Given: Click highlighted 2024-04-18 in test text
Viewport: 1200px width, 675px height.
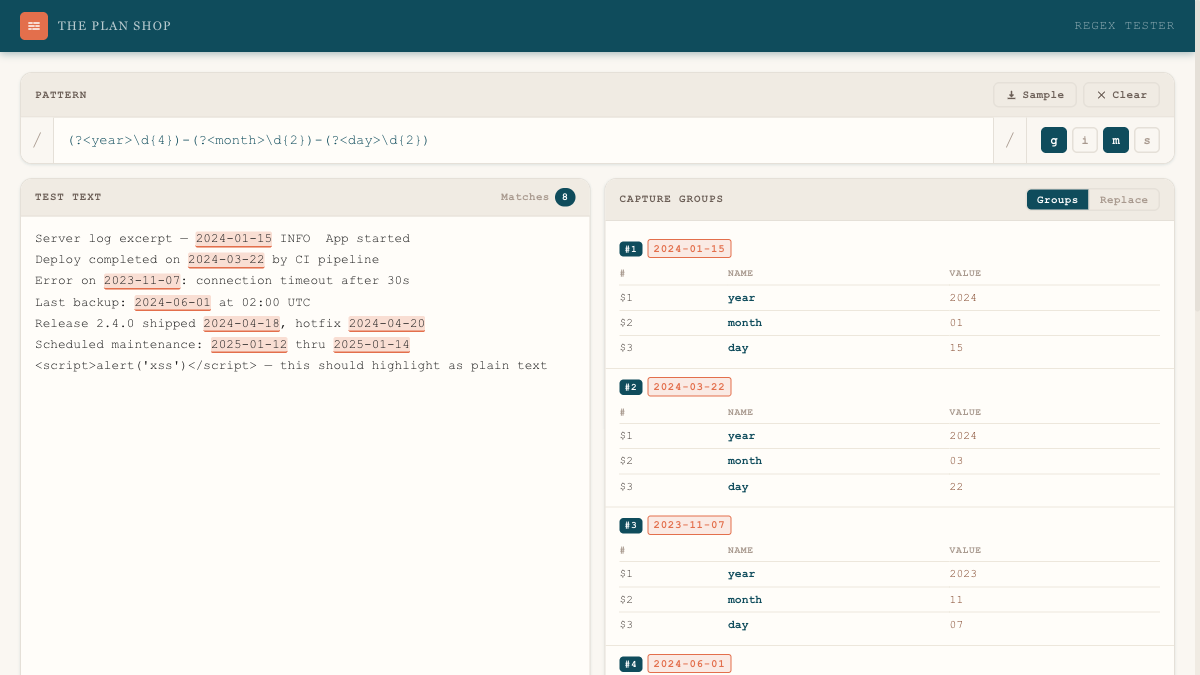Looking at the screenshot, I should tap(241, 323).
